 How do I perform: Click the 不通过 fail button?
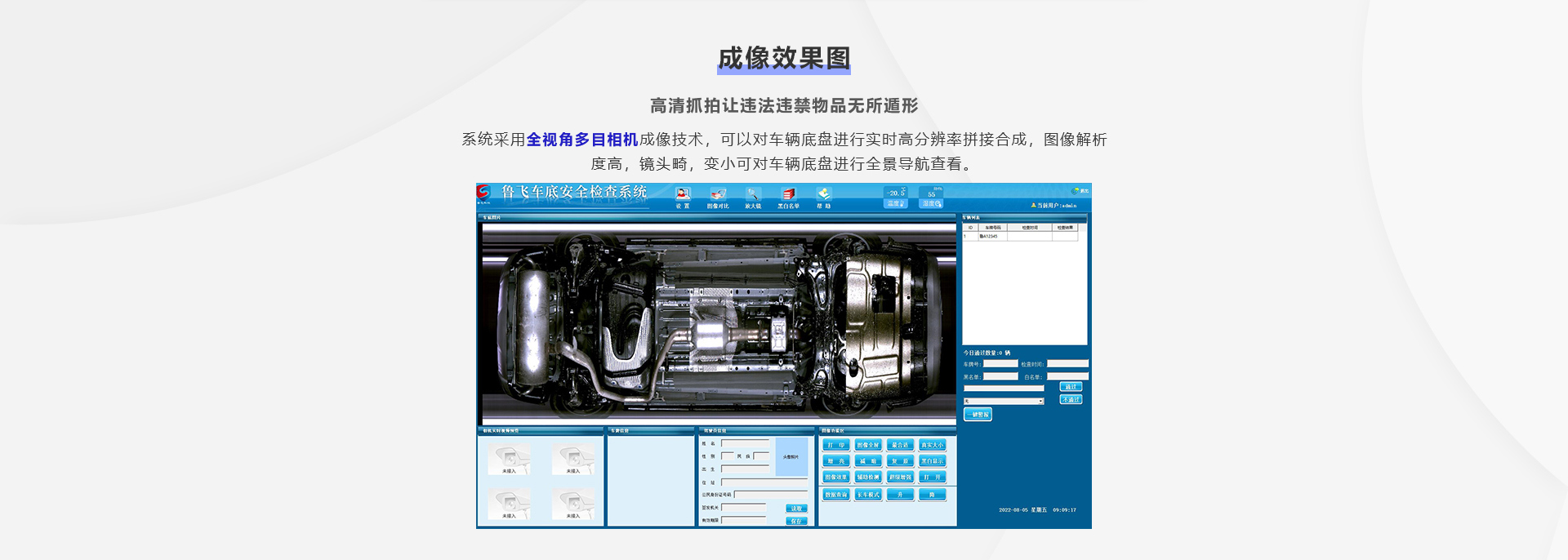1071,399
